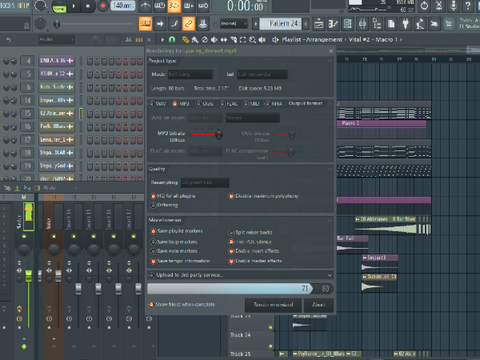Open the Tail dropdown in Project type
Viewport: 480px width, 360px height.
pos(262,74)
